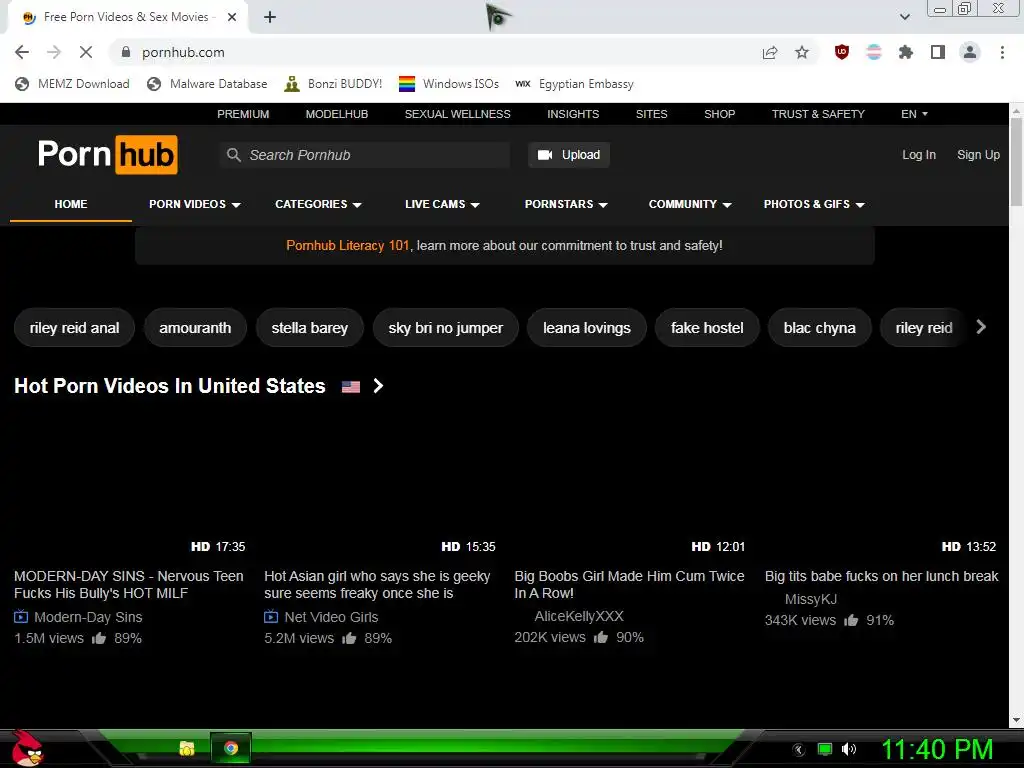Viewport: 1024px width, 768px height.
Task: Open the tab search chevron
Action: (904, 17)
